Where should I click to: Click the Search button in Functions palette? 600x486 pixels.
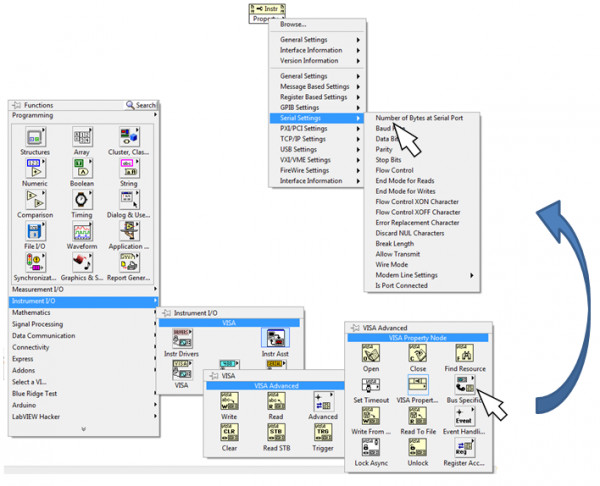point(141,105)
